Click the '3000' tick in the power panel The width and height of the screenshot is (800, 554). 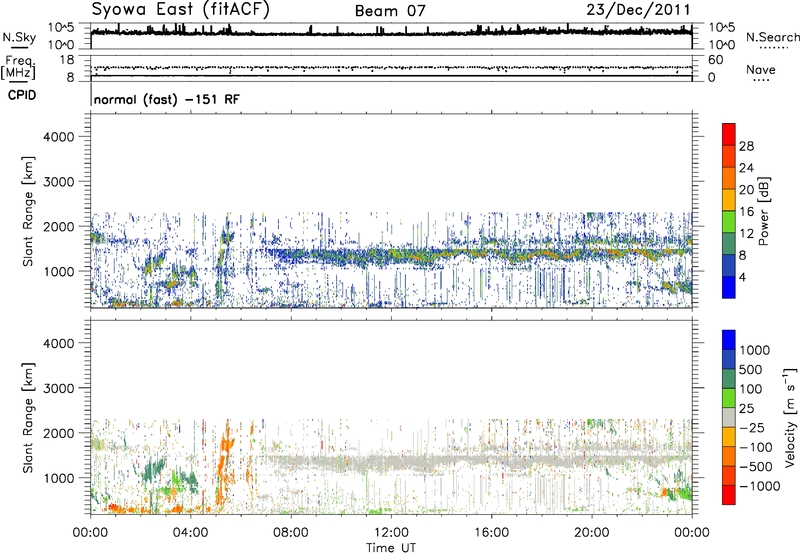pyautogui.click(x=58, y=182)
